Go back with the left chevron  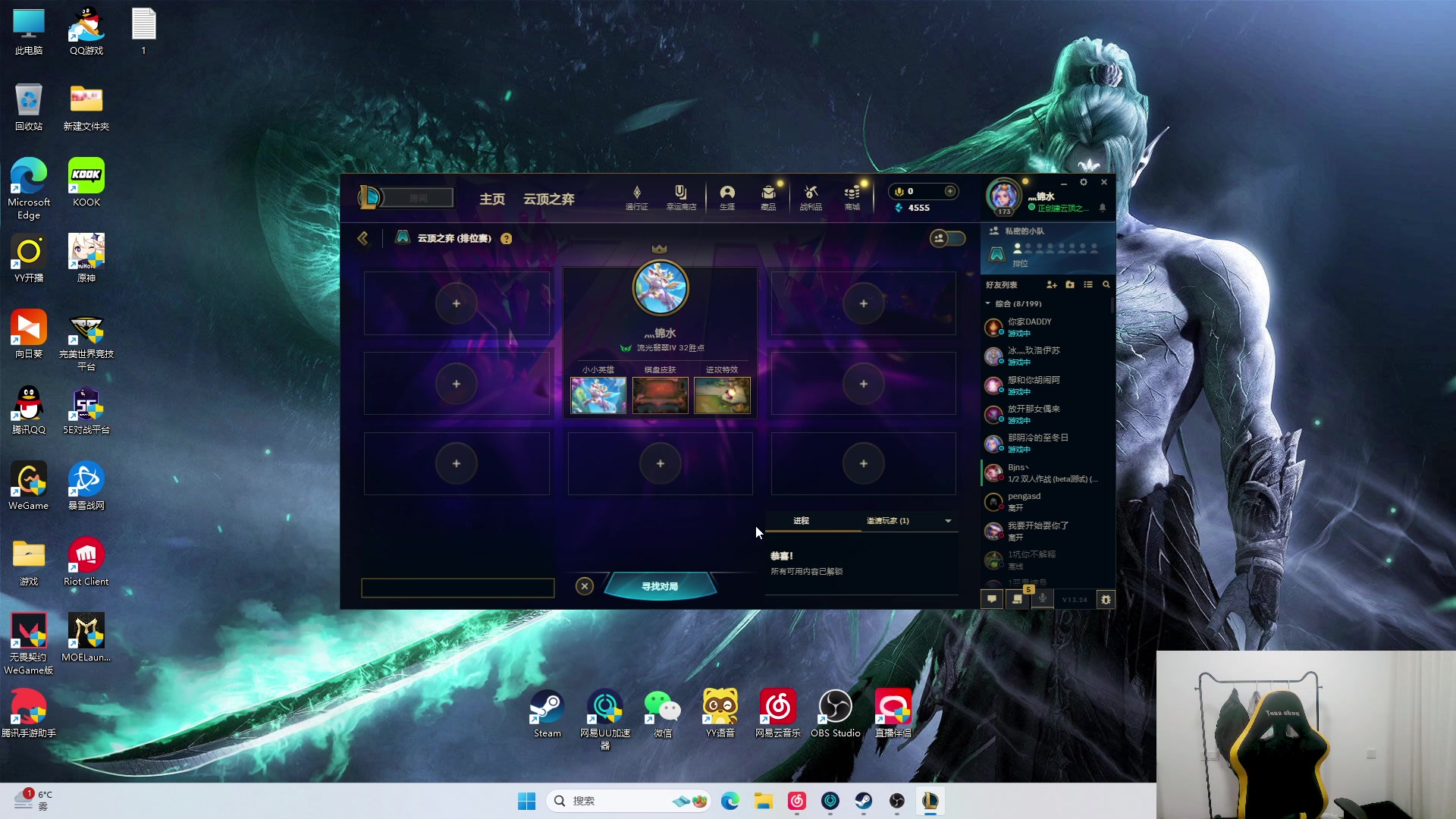[362, 238]
